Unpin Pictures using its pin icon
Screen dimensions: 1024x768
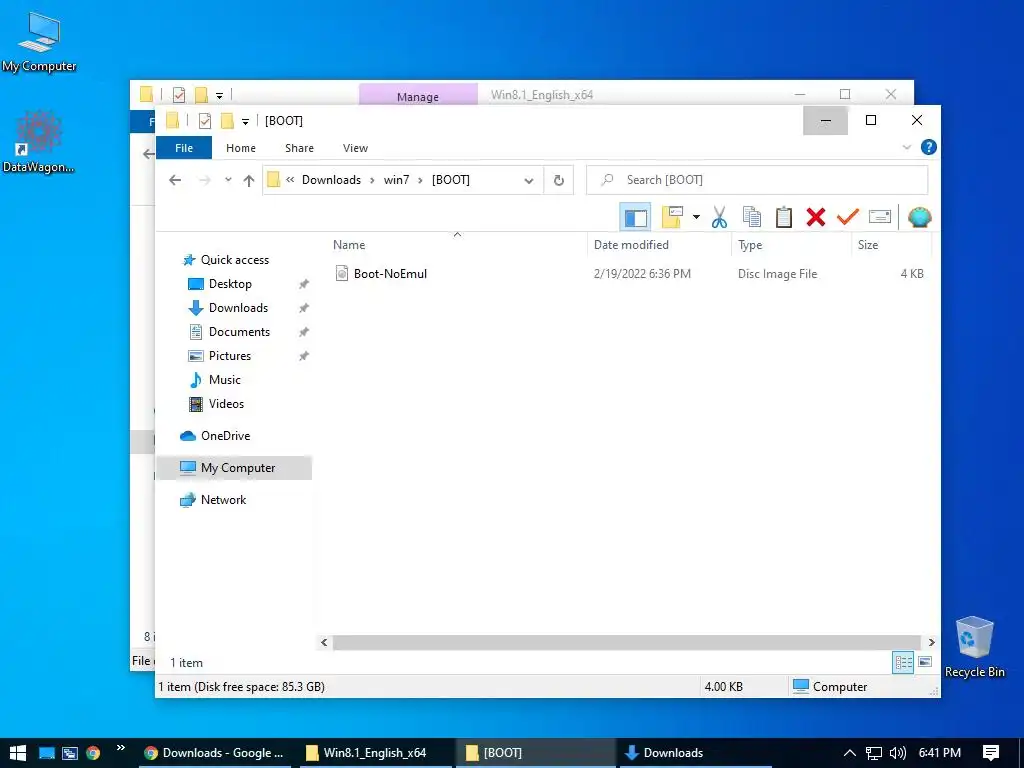point(304,356)
